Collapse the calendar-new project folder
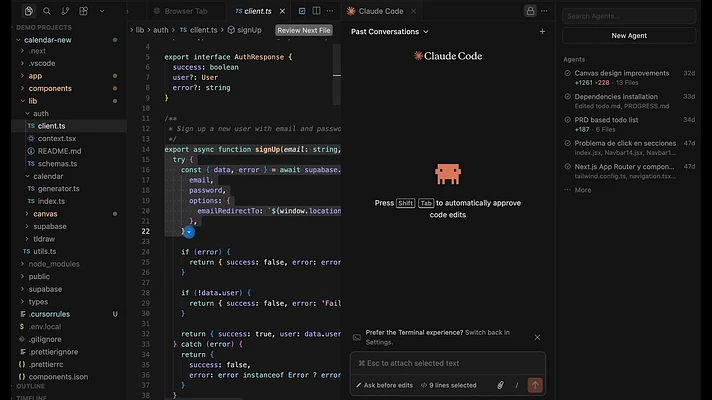Viewport: 712px width, 400px height. pos(19,40)
